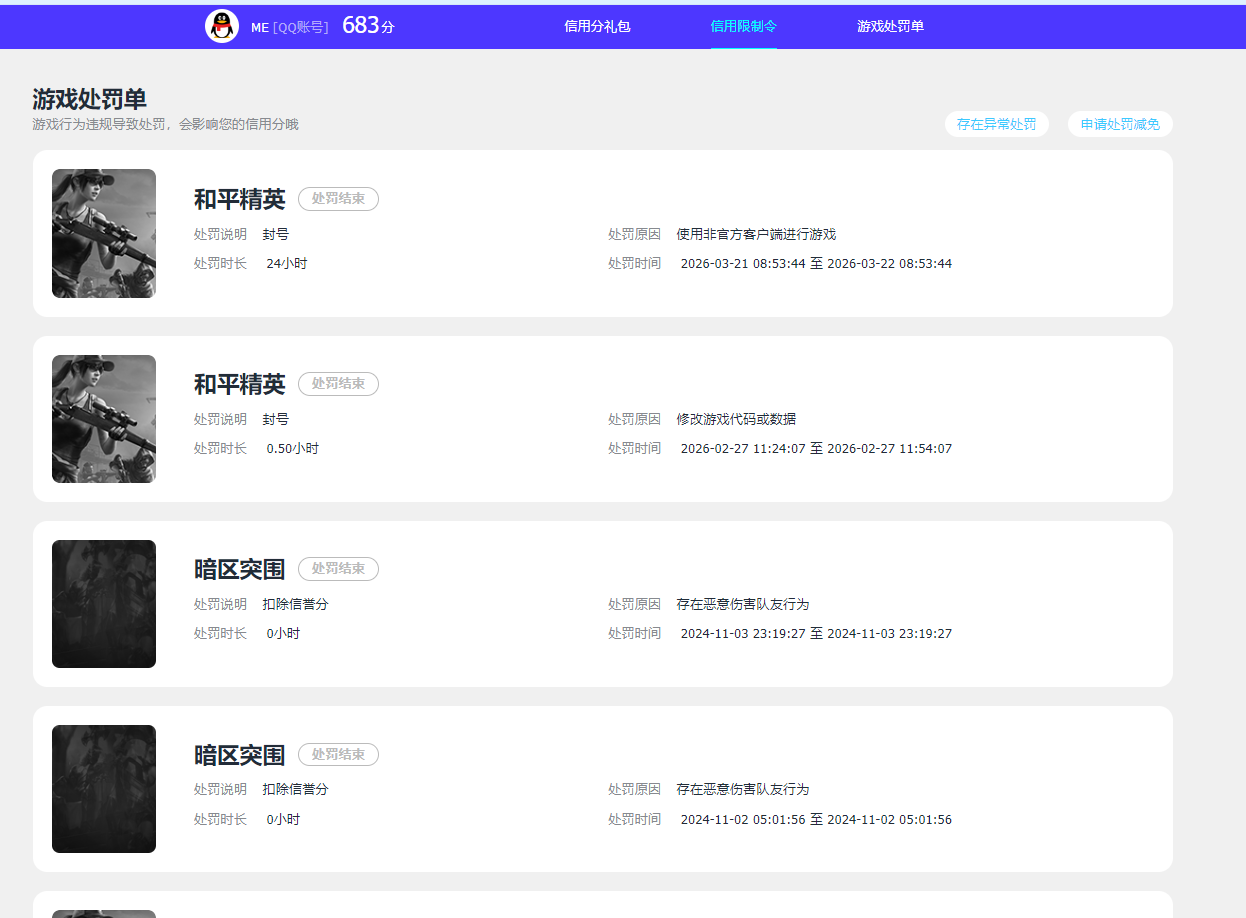Viewport: 1246px width, 918px height.
Task: Open the 信用分礼包 tab
Action: click(597, 26)
